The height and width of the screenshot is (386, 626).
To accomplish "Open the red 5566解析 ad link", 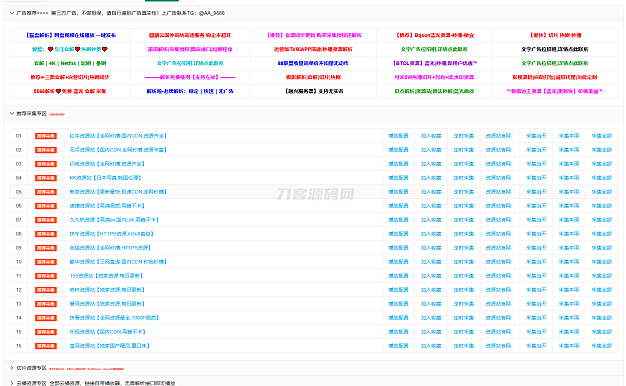I will pyautogui.click(x=70, y=91).
